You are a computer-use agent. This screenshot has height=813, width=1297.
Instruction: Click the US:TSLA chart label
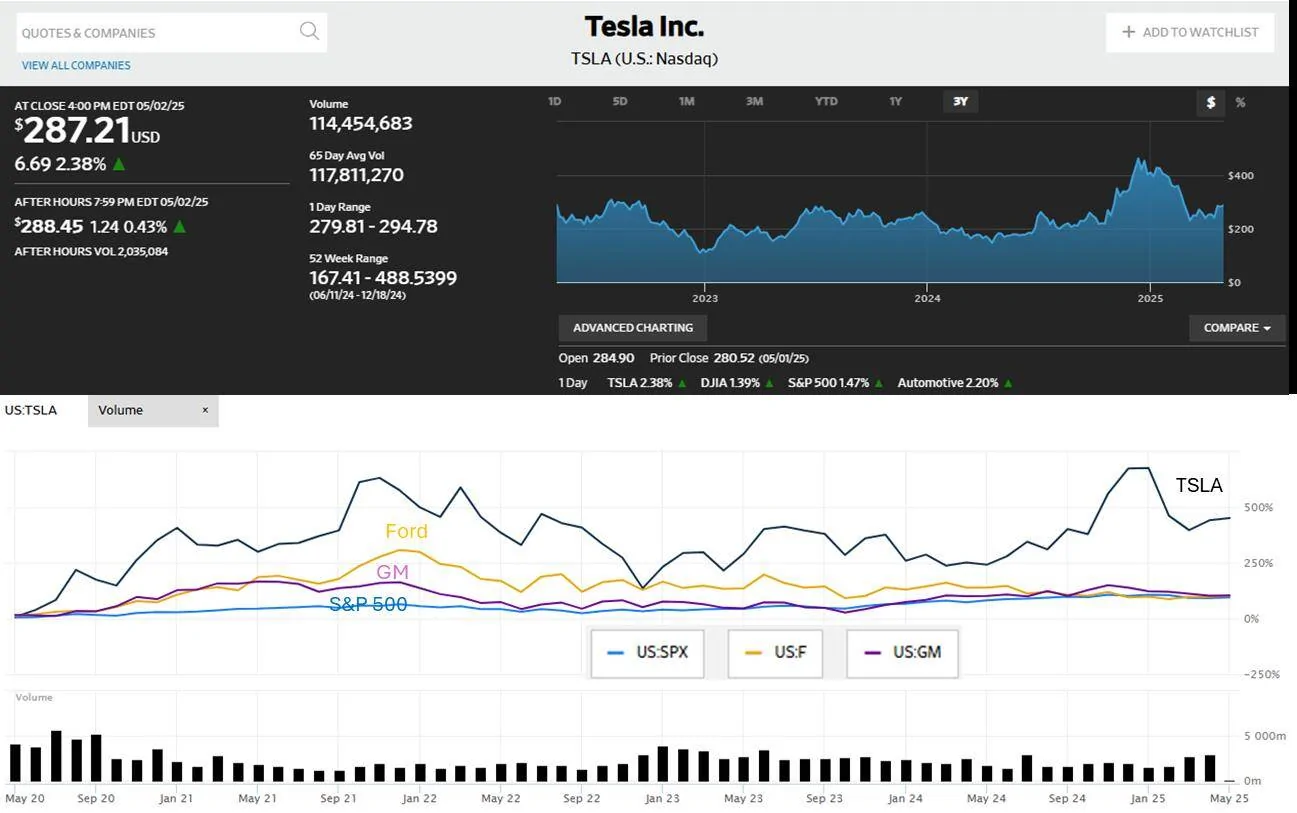click(x=31, y=410)
